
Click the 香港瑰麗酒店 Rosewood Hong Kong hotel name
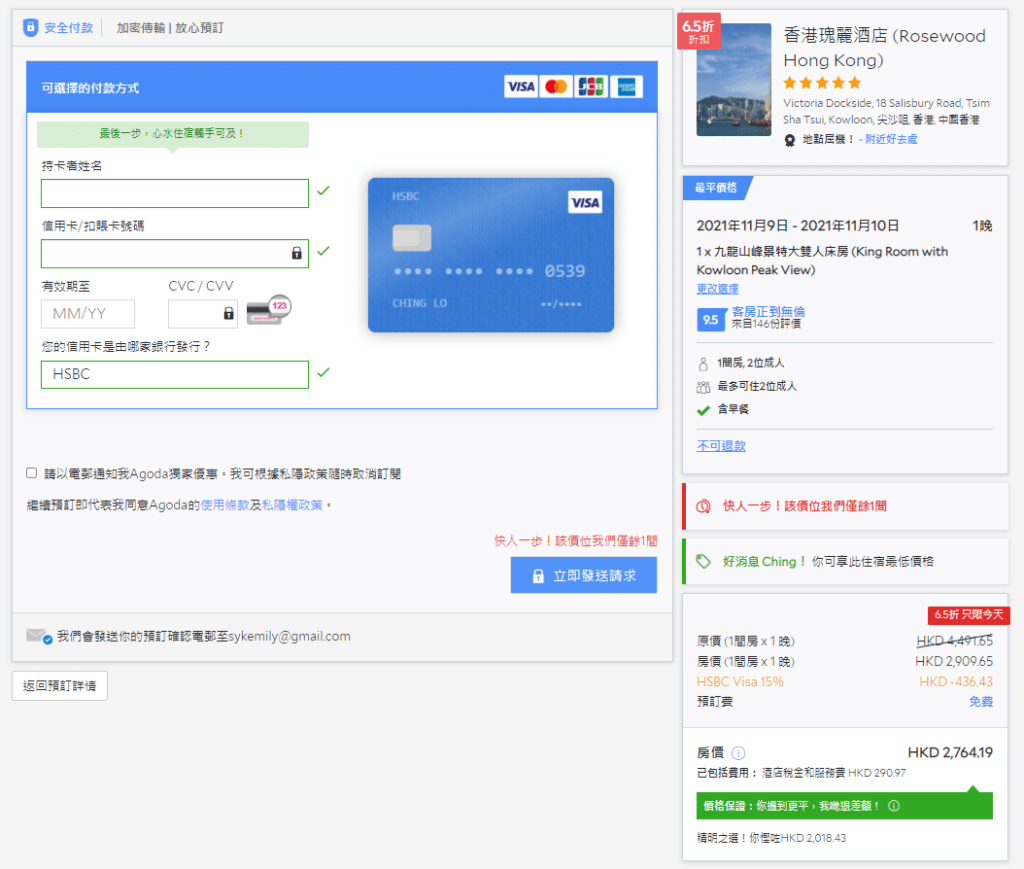884,48
